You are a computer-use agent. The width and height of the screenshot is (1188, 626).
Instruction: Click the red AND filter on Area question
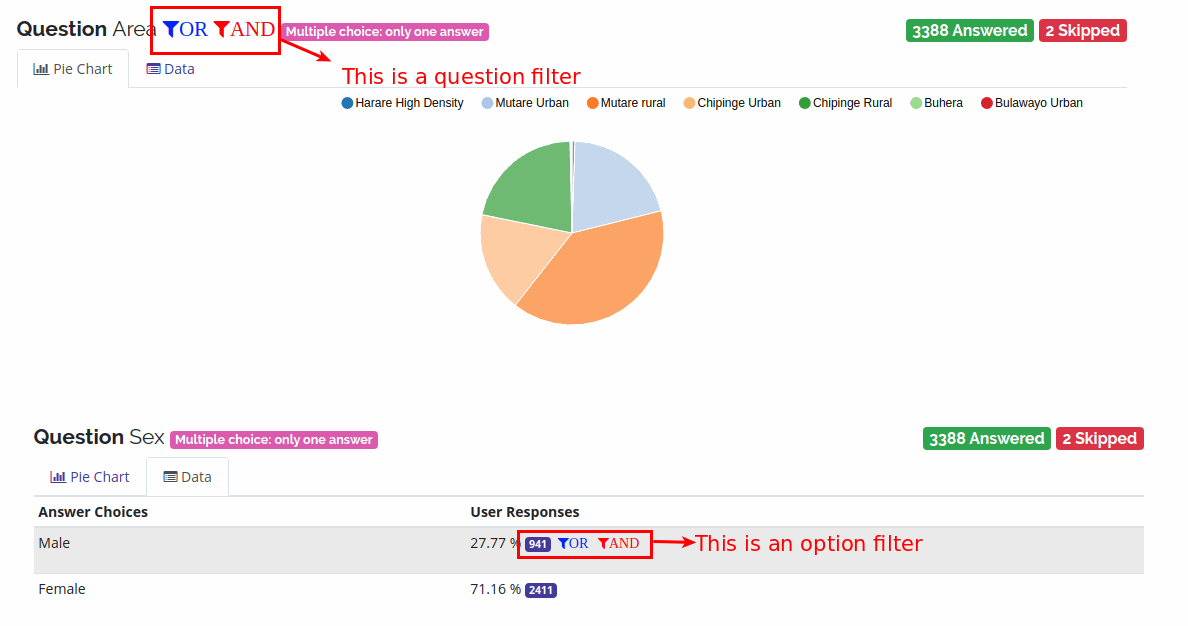point(244,30)
